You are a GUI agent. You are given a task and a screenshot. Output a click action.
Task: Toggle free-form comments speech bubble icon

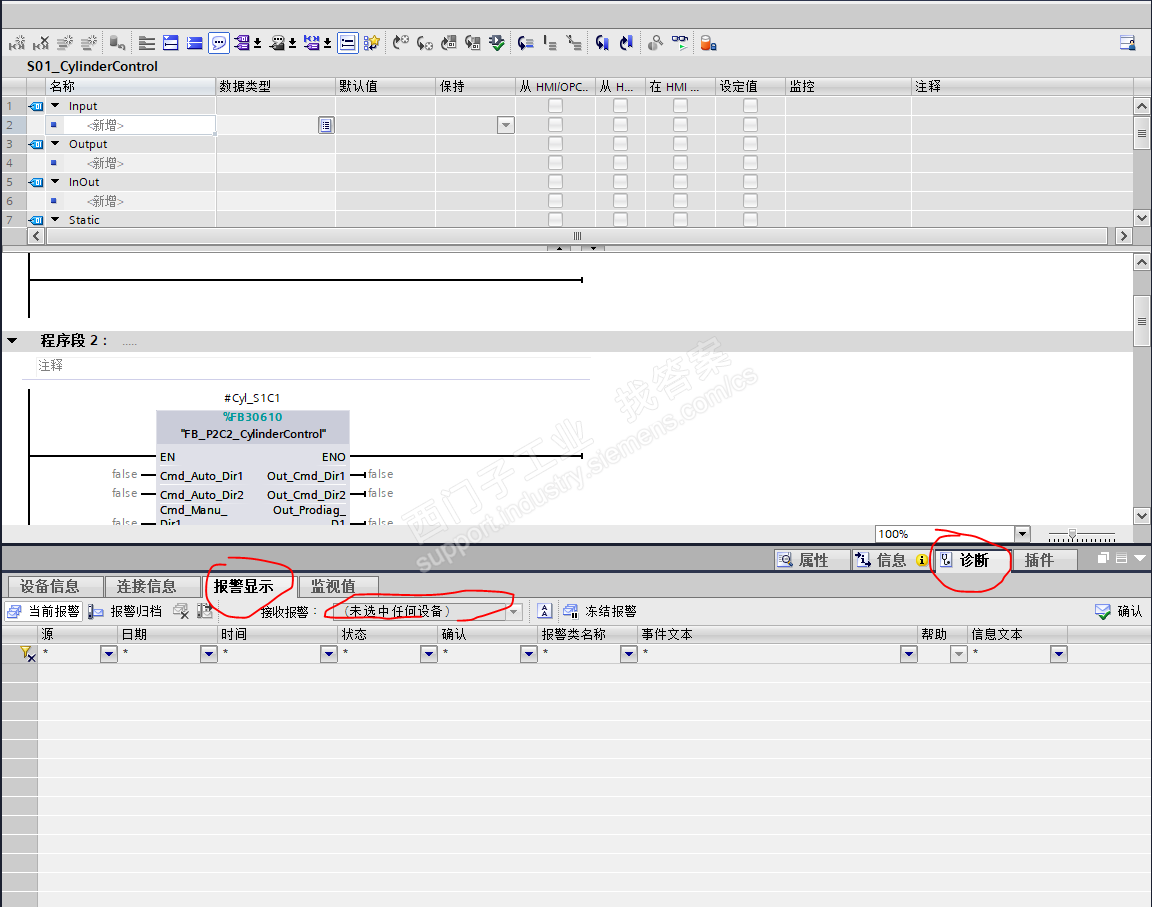point(219,43)
